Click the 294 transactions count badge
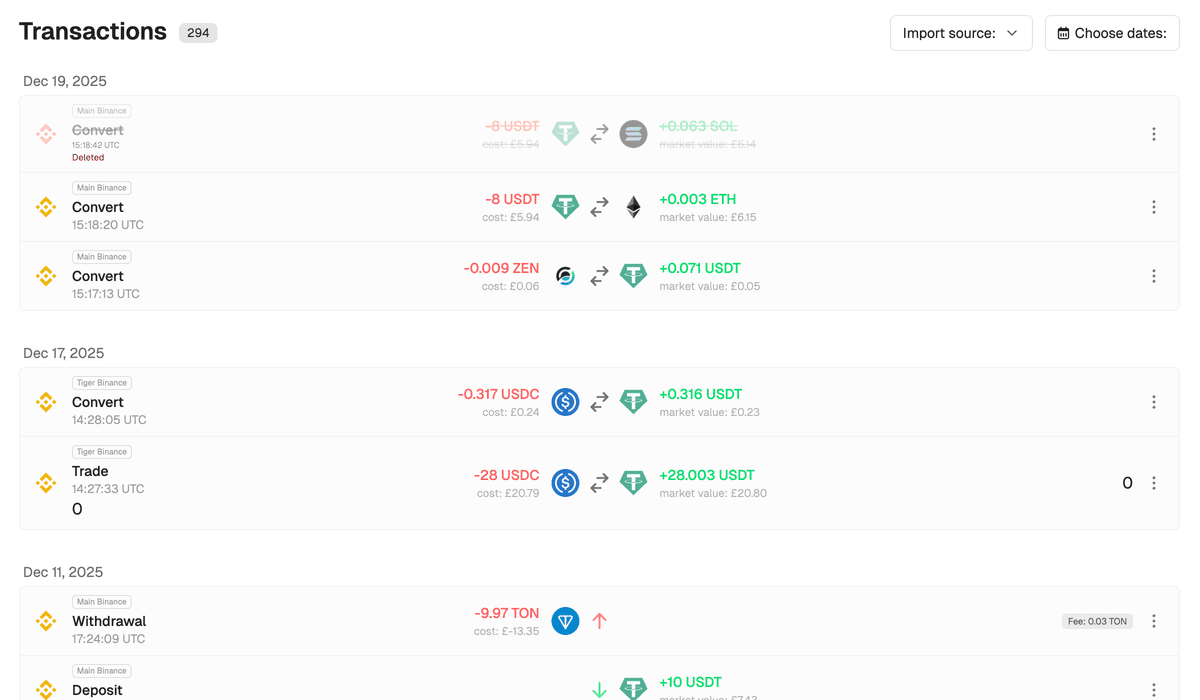The image size is (1200, 700). tap(198, 33)
